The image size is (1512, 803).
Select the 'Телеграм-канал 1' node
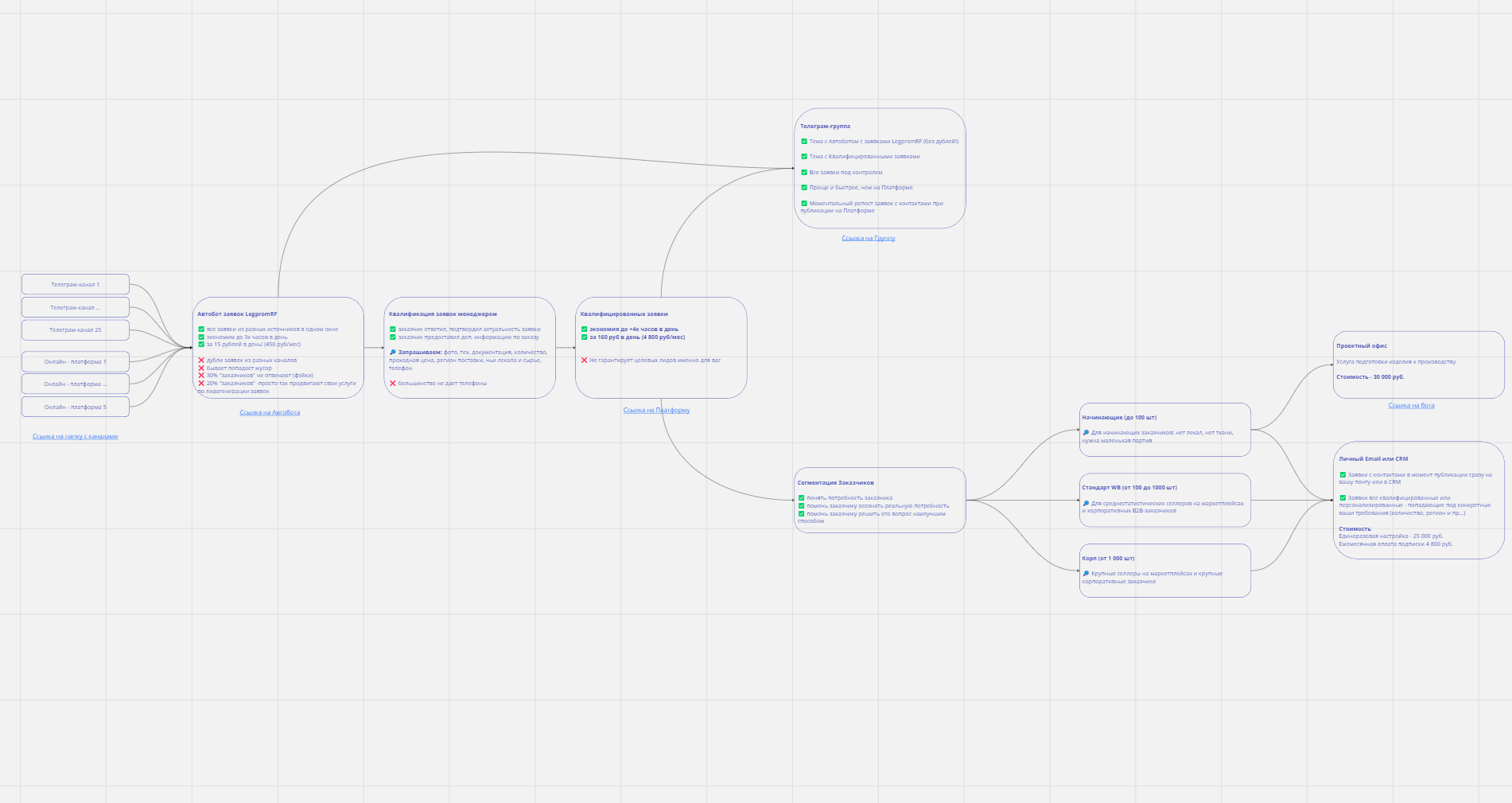[x=76, y=285]
